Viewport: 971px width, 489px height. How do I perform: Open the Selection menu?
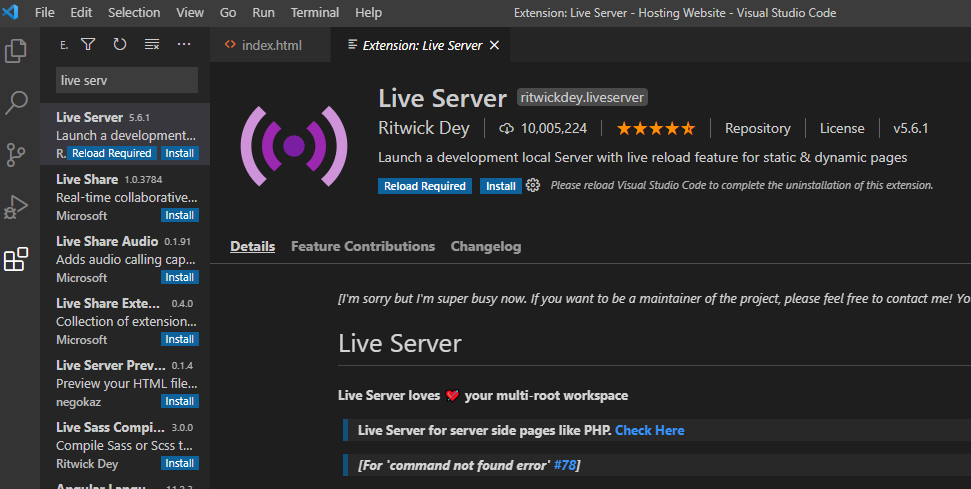(x=134, y=12)
